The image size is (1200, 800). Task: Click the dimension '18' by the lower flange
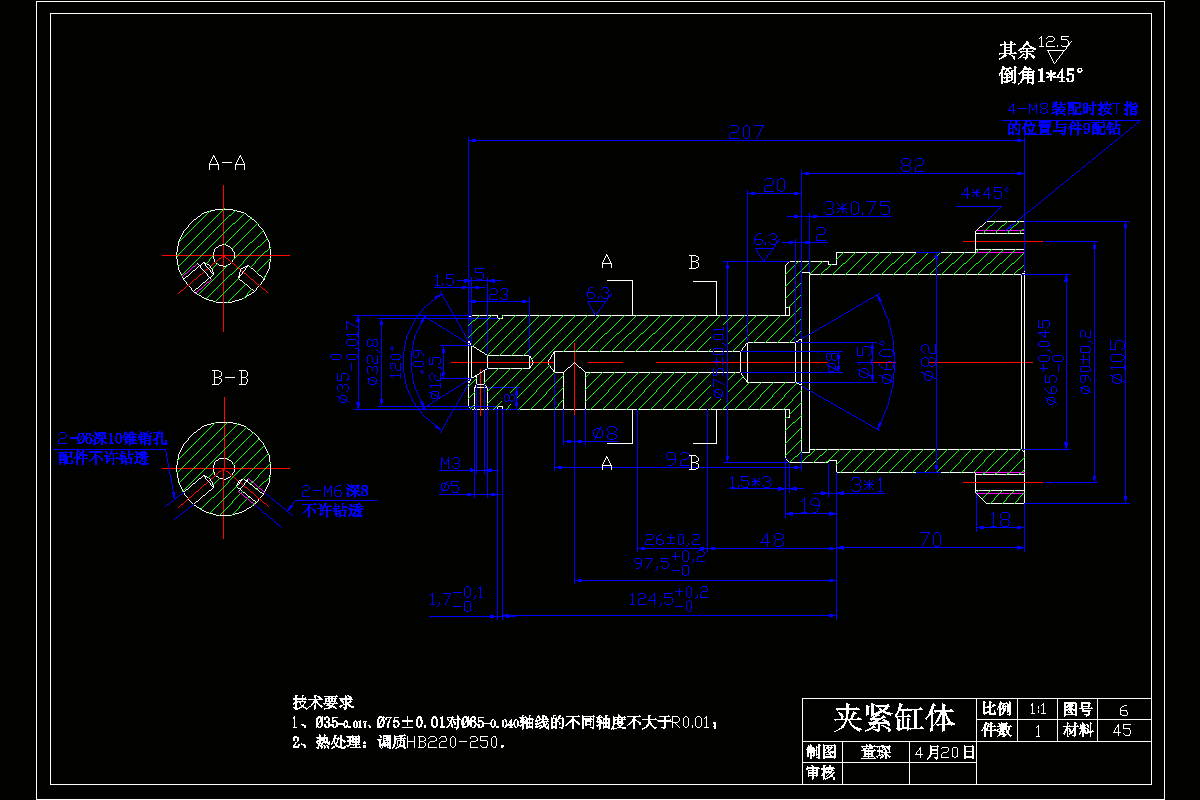(1000, 518)
